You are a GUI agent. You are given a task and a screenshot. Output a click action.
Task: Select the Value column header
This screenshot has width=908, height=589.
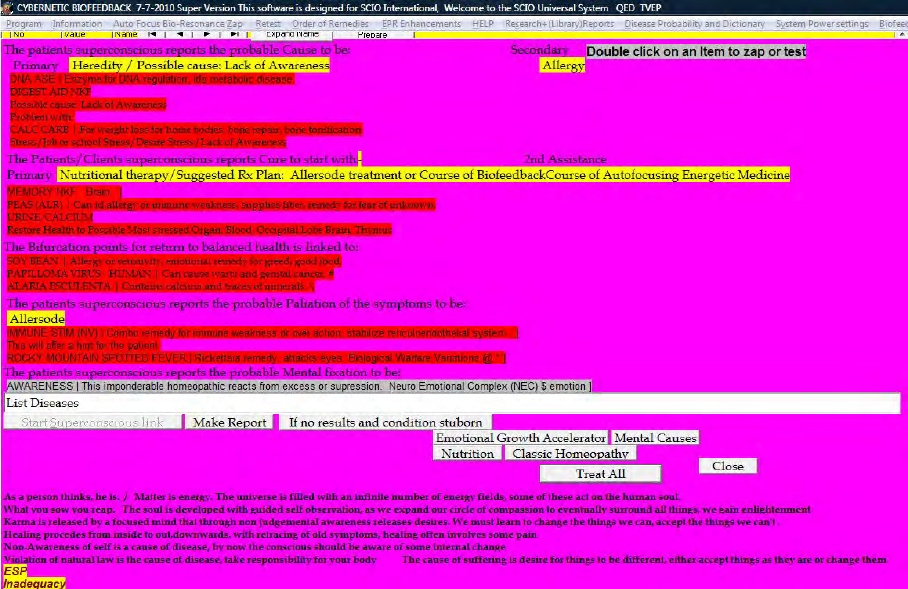coord(75,34)
